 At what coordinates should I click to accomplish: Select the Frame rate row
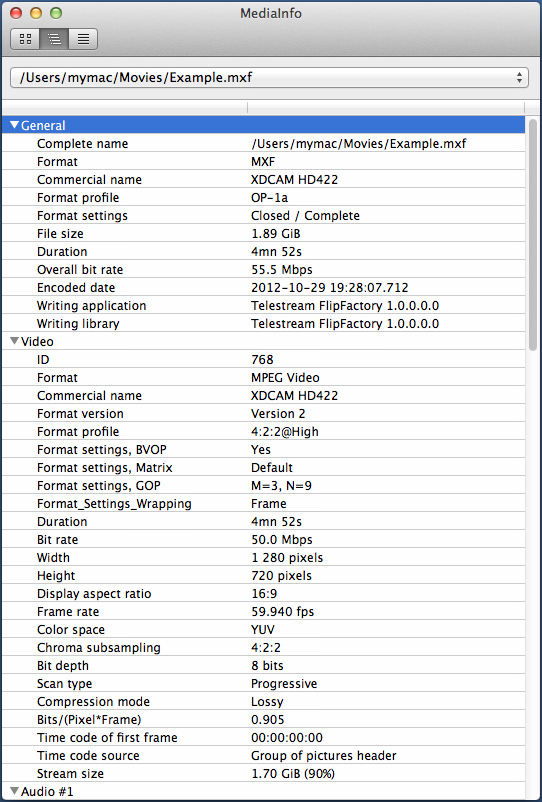click(x=264, y=612)
